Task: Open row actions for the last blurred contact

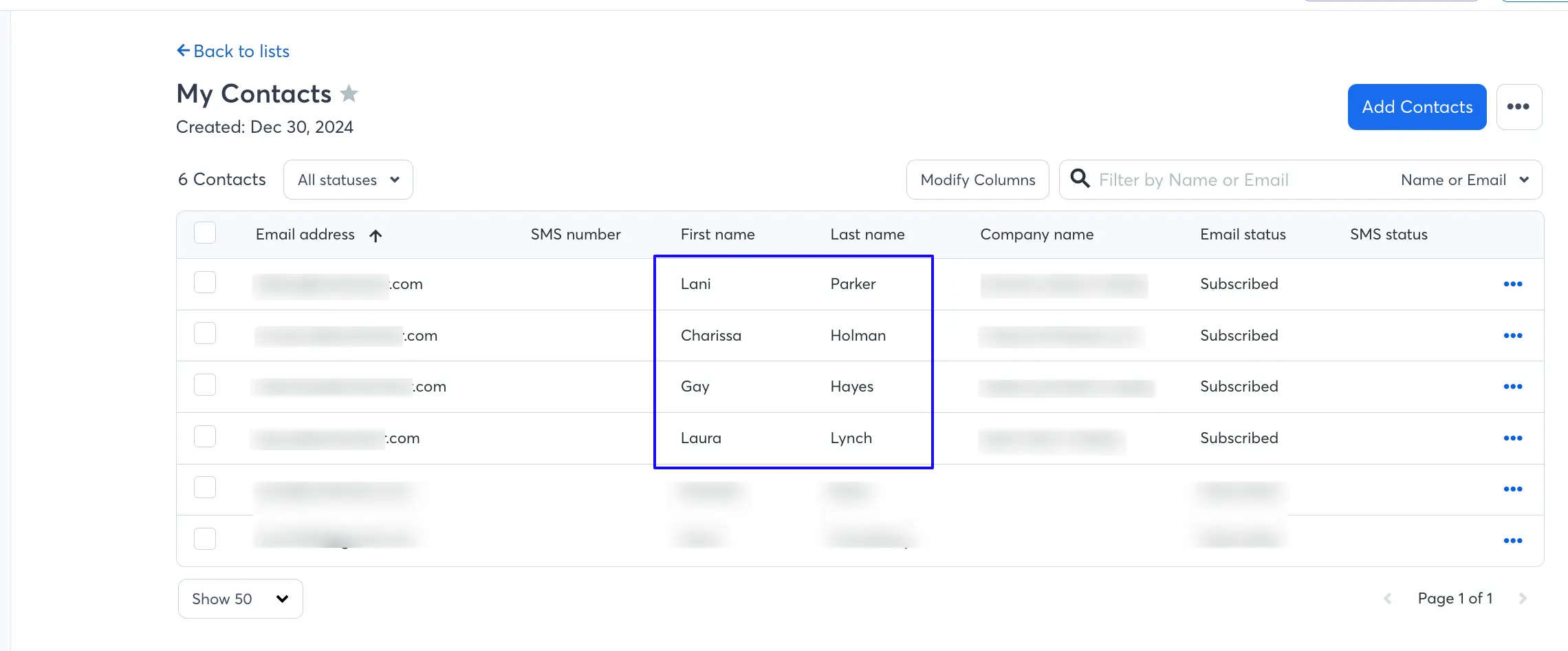Action: [1512, 540]
